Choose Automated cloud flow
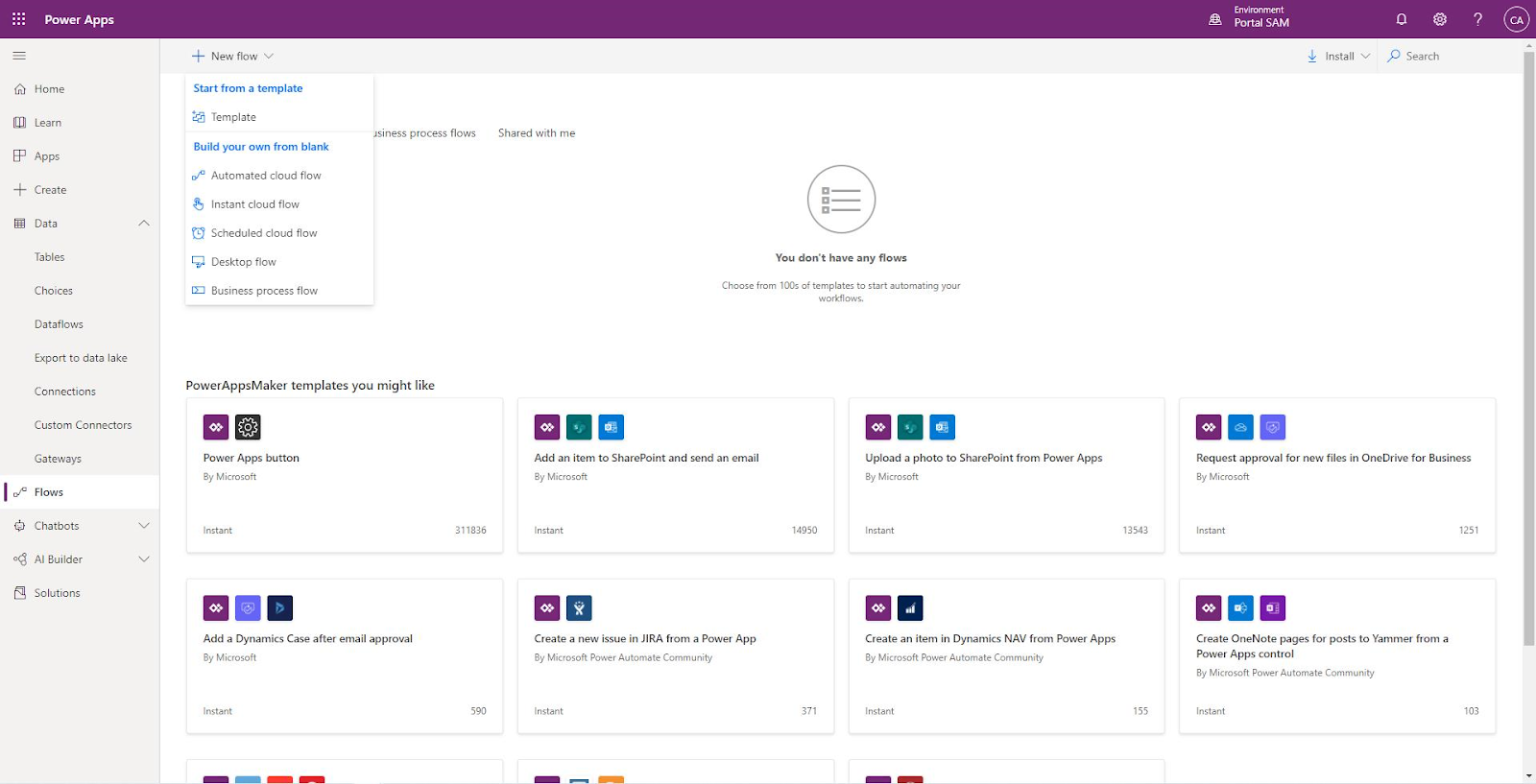Screen dimensions: 1536x784 click(x=279, y=176)
